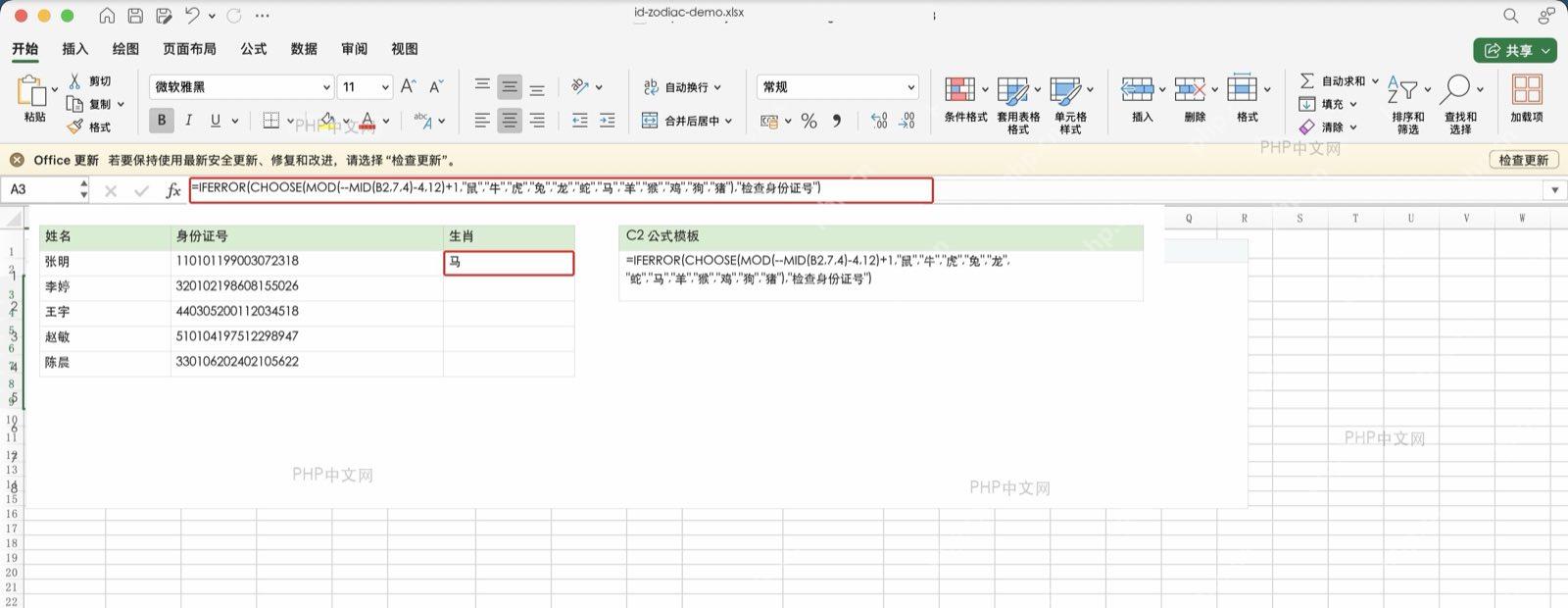Open Find and Select (查找和选择)

(x=1460, y=105)
